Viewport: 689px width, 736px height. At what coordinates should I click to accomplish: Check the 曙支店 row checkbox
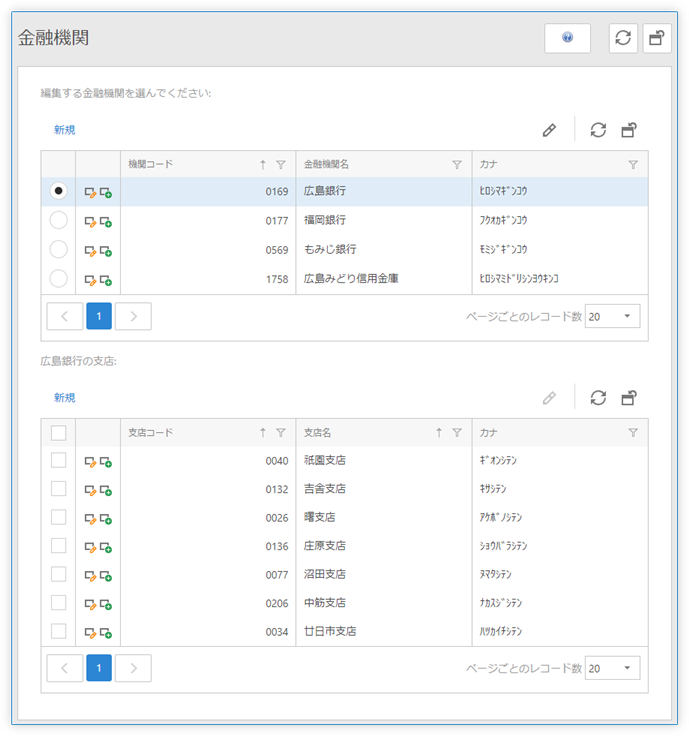(x=58, y=517)
